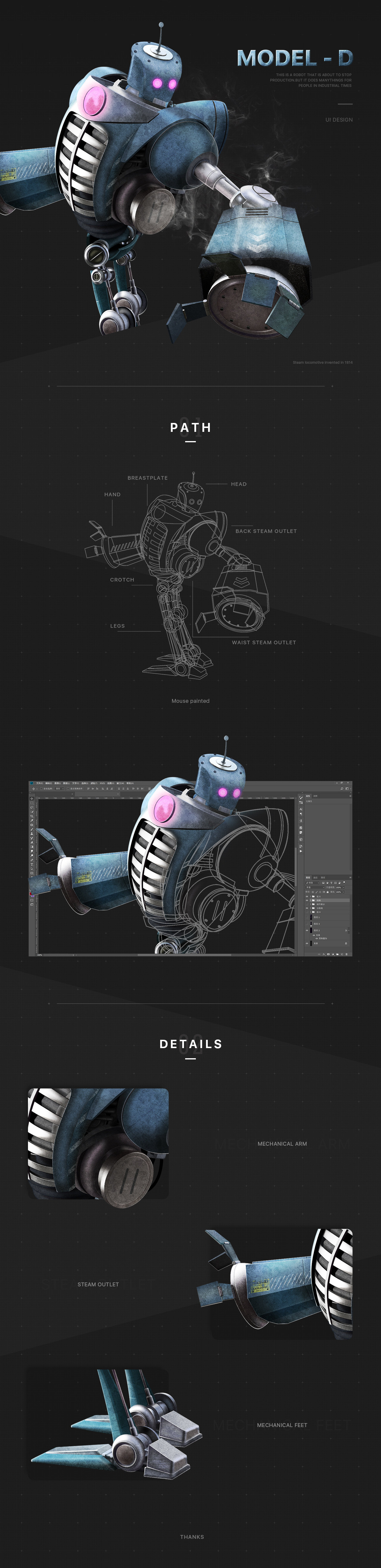Select the Pen tool
Screen dimensions: 381x1568
click(x=32, y=860)
